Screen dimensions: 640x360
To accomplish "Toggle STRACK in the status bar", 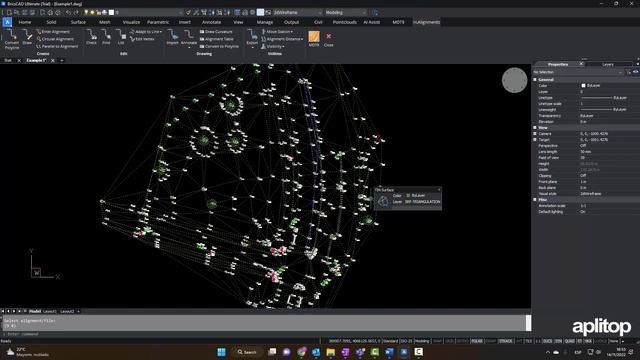I will (505, 341).
